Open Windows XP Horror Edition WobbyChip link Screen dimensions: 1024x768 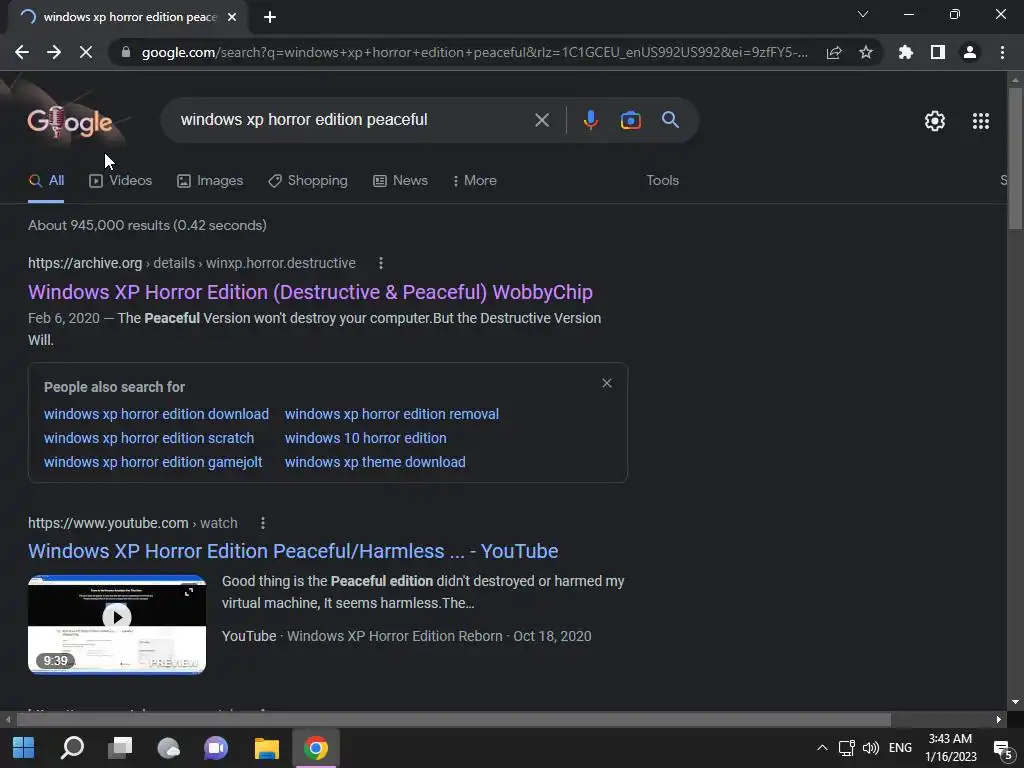[x=310, y=292]
